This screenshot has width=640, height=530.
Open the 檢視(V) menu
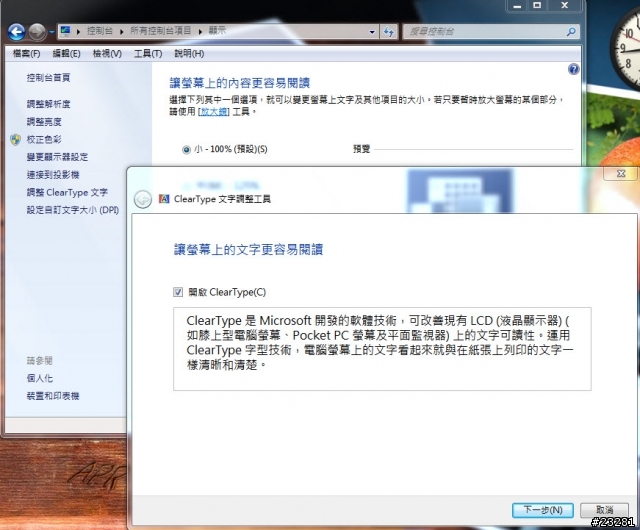(x=107, y=53)
